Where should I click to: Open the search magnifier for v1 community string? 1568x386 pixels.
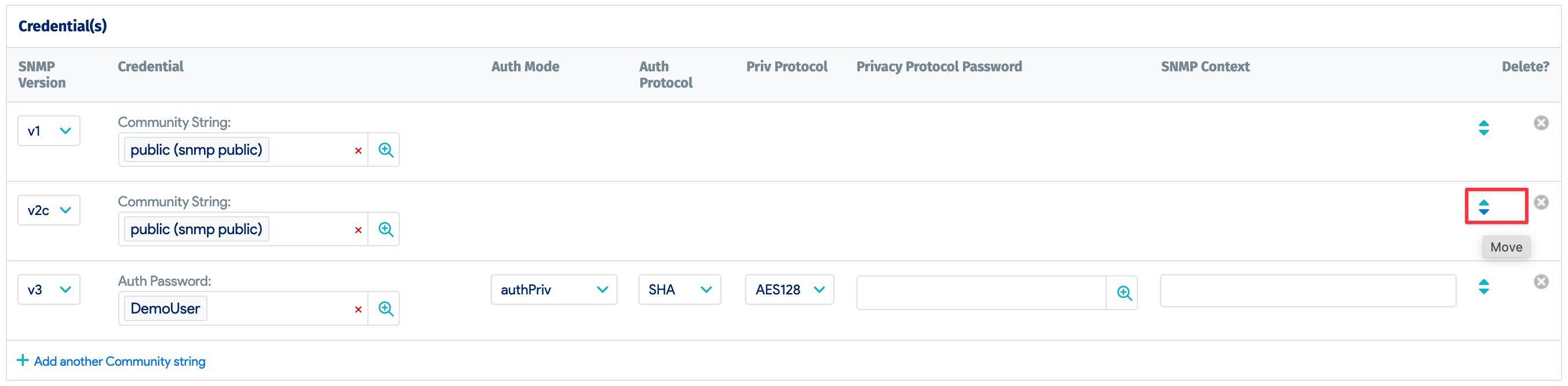(x=385, y=149)
